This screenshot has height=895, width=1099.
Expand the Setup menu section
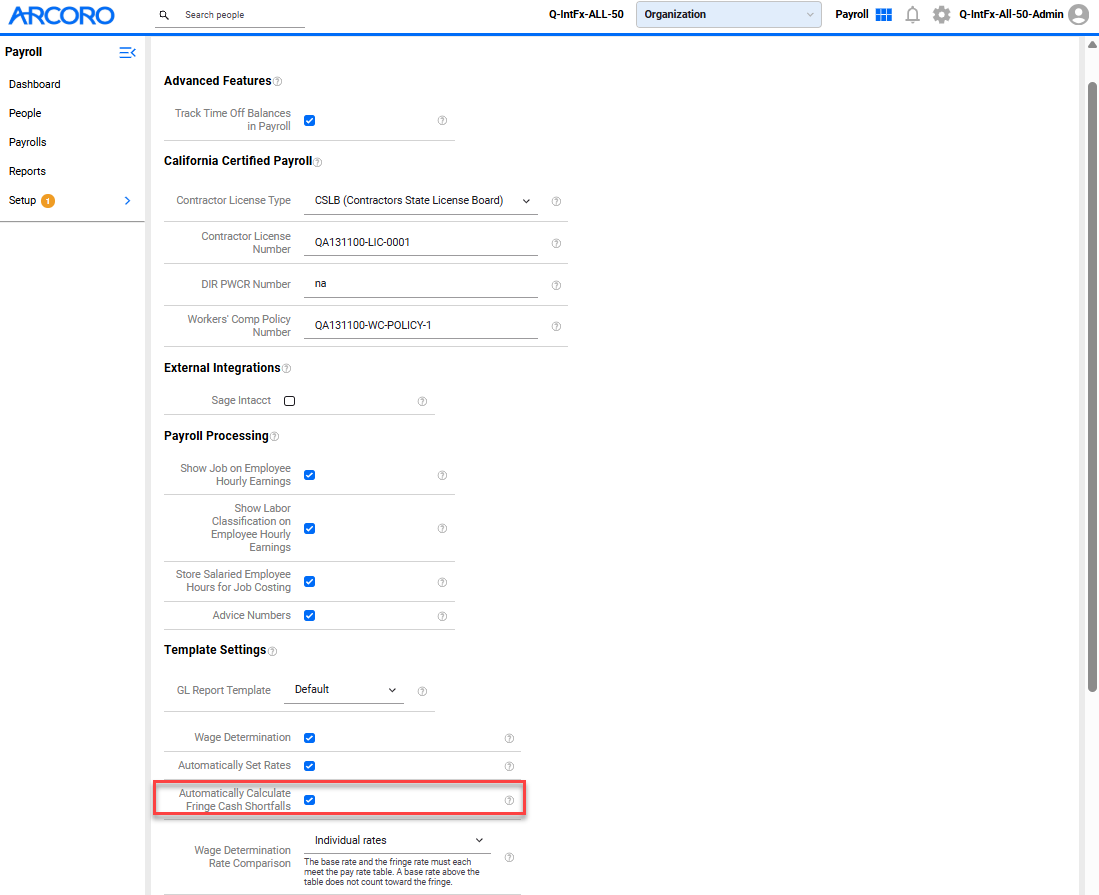click(x=70, y=200)
